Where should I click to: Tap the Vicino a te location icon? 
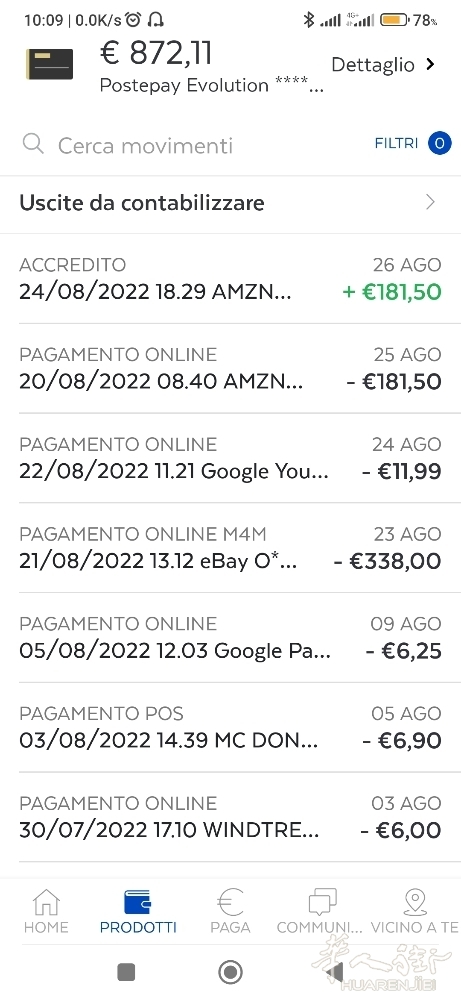pyautogui.click(x=415, y=902)
